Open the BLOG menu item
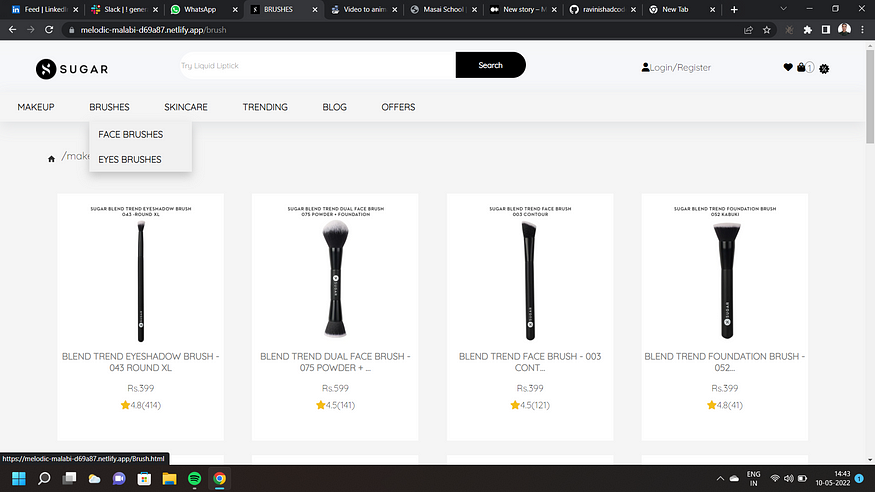 point(334,107)
